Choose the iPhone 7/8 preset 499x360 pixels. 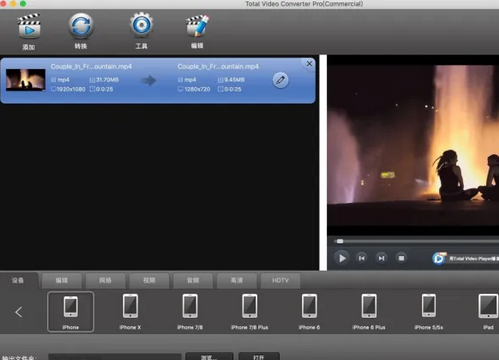tap(190, 312)
